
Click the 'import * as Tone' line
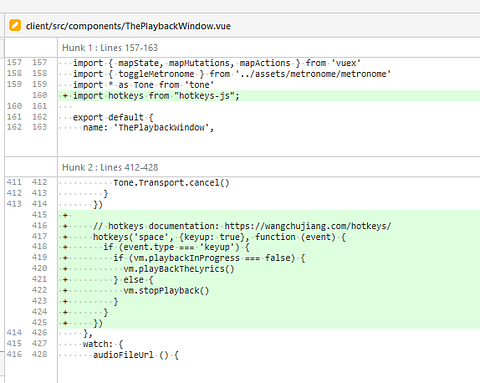click(143, 85)
